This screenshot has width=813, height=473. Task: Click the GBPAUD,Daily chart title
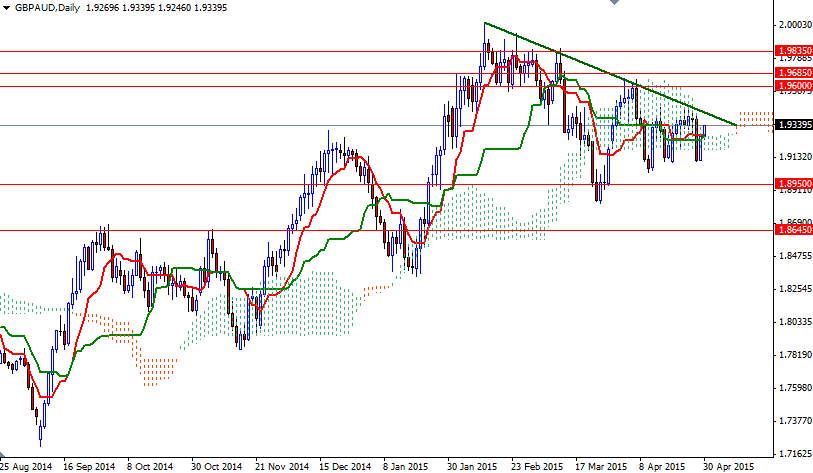tap(47, 8)
